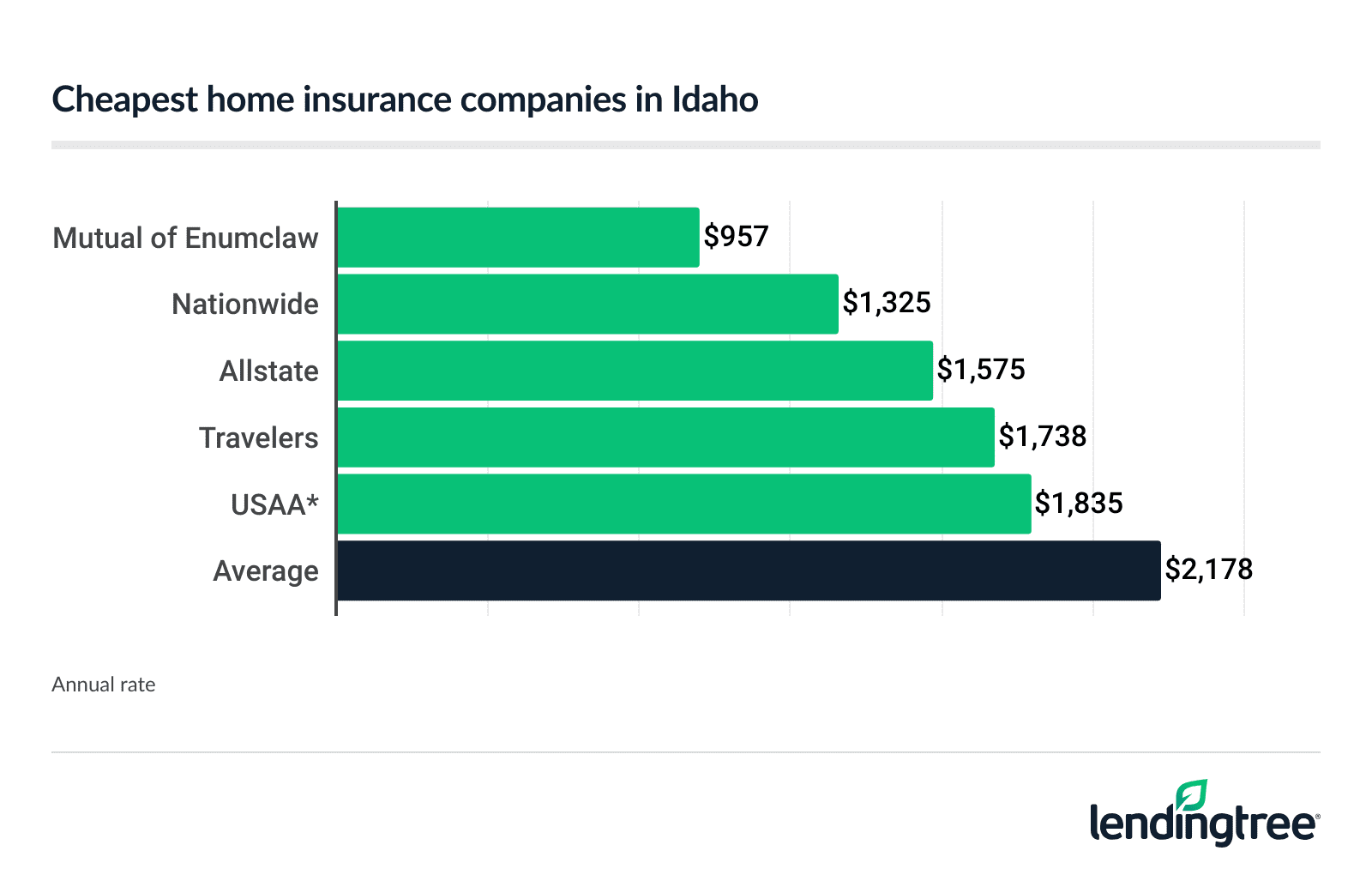Select the Mutual of Enumclaw green bar
Screen dimensions: 1372x875
point(518,238)
